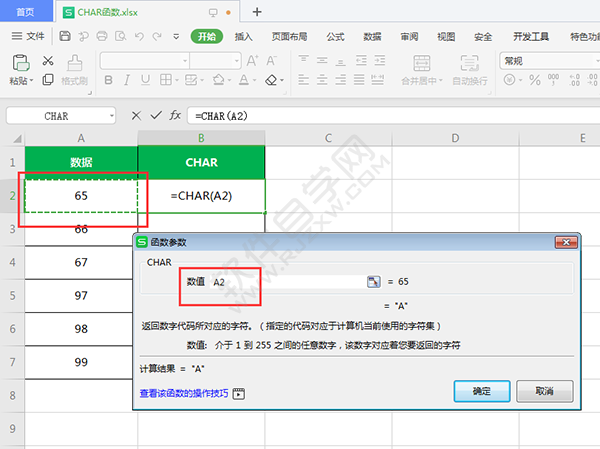600x449 pixels.
Task: Click the fx insert function icon
Action: click(x=175, y=116)
